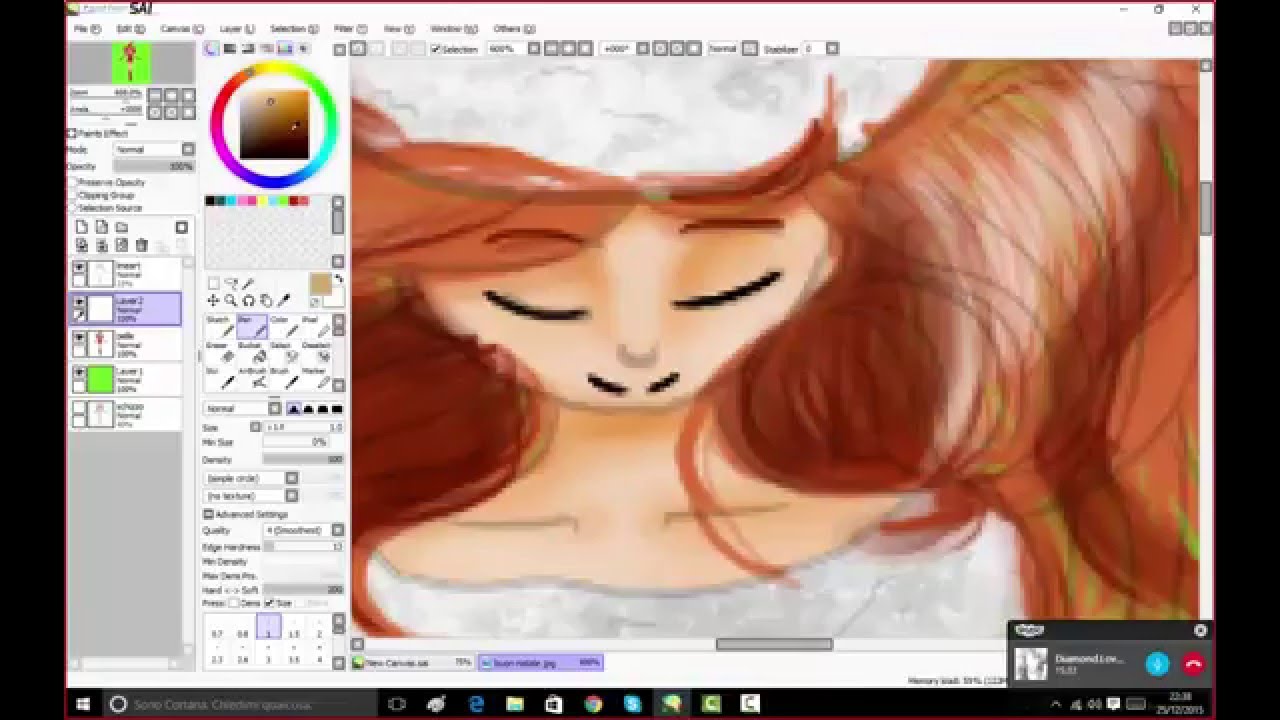Screen dimensions: 1280x720
Task: Toggle Selection Source checkbox
Action: pos(73,208)
